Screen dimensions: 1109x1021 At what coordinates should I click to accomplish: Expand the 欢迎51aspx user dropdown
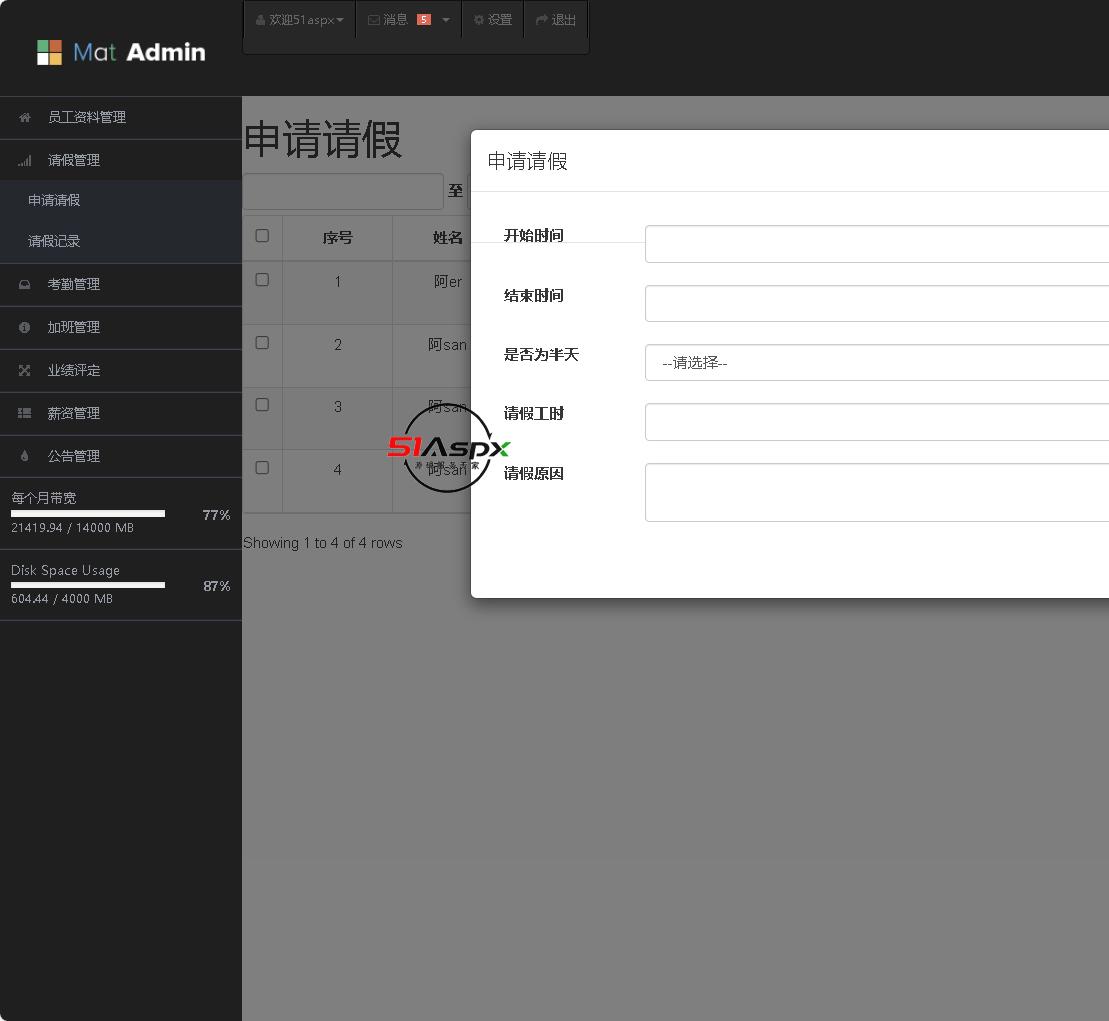[299, 20]
